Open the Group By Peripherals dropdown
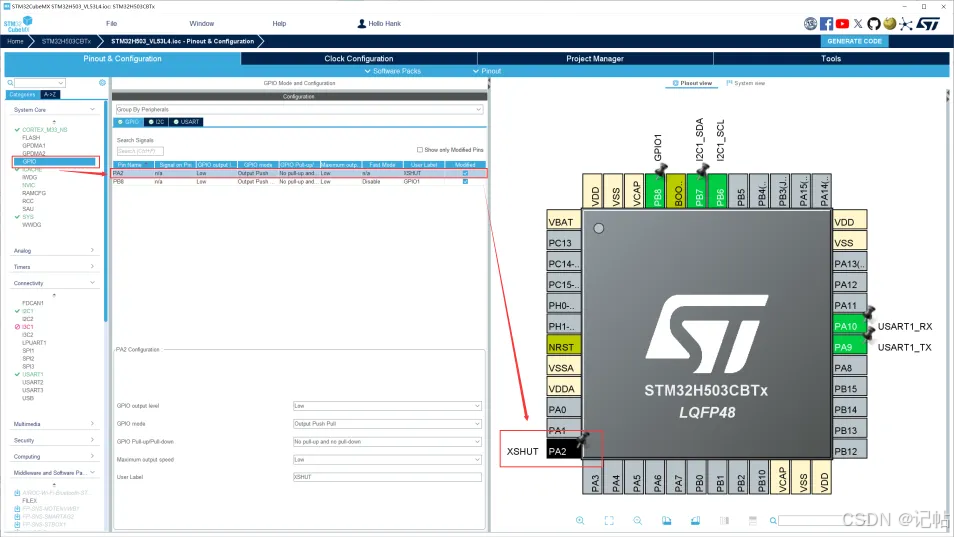Viewport: 954px width, 537px height. 298,109
